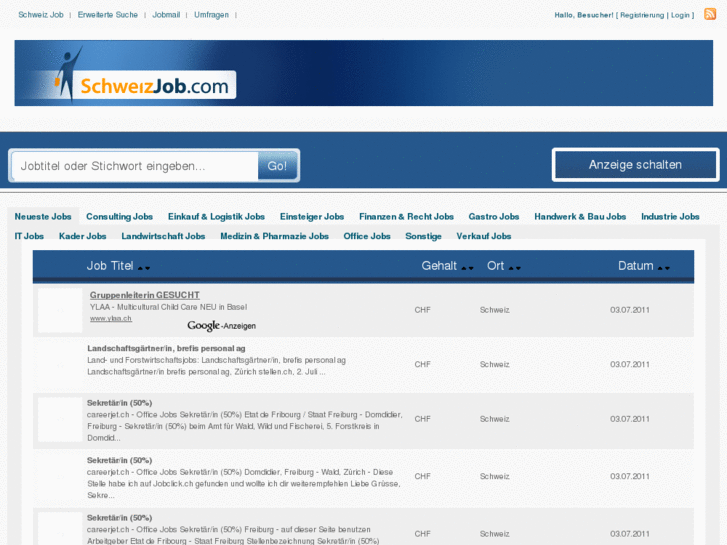Viewport: 727px width, 545px height.
Task: Click the Registrierung link
Action: [642, 15]
